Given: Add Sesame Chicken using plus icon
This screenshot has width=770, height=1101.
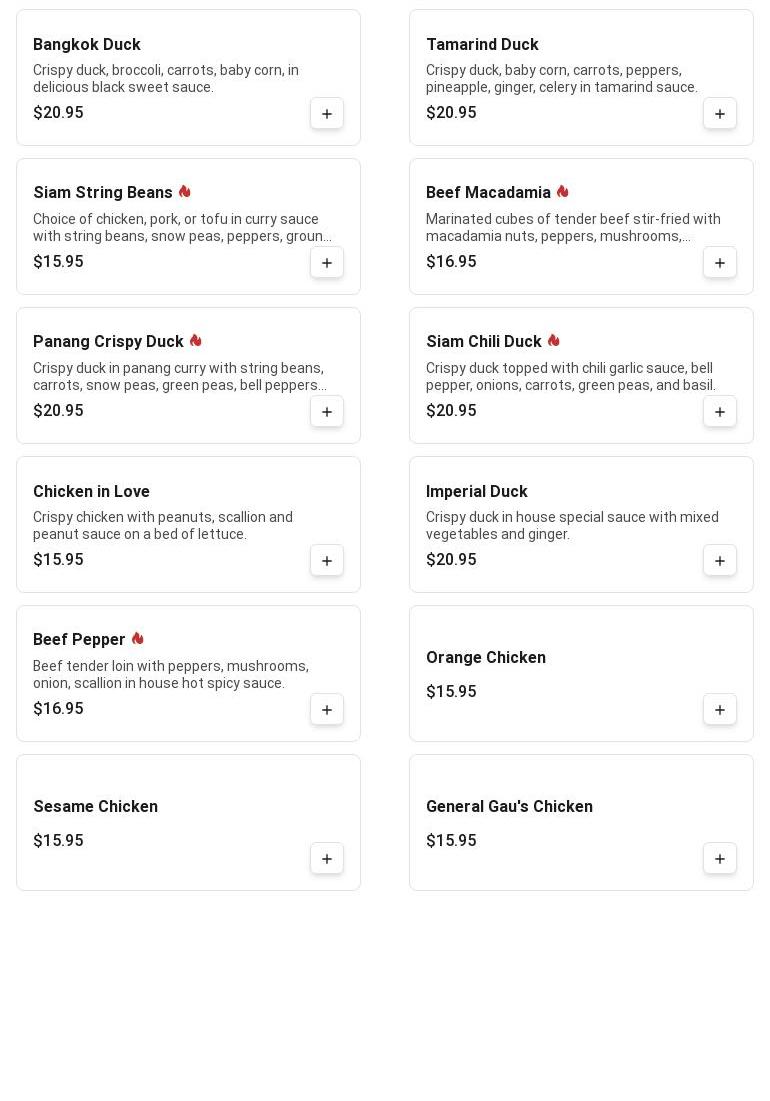Looking at the screenshot, I should pos(327,859).
